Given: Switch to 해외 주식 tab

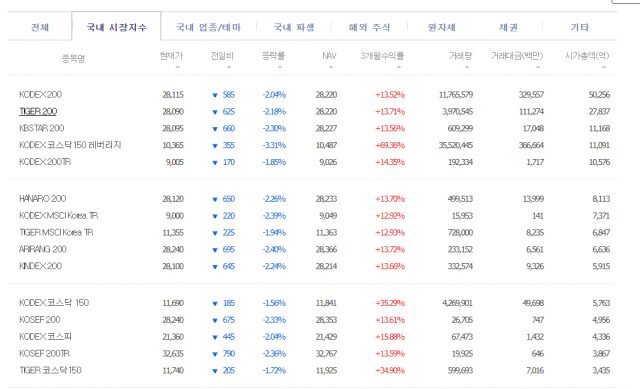Looking at the screenshot, I should coord(369,27).
